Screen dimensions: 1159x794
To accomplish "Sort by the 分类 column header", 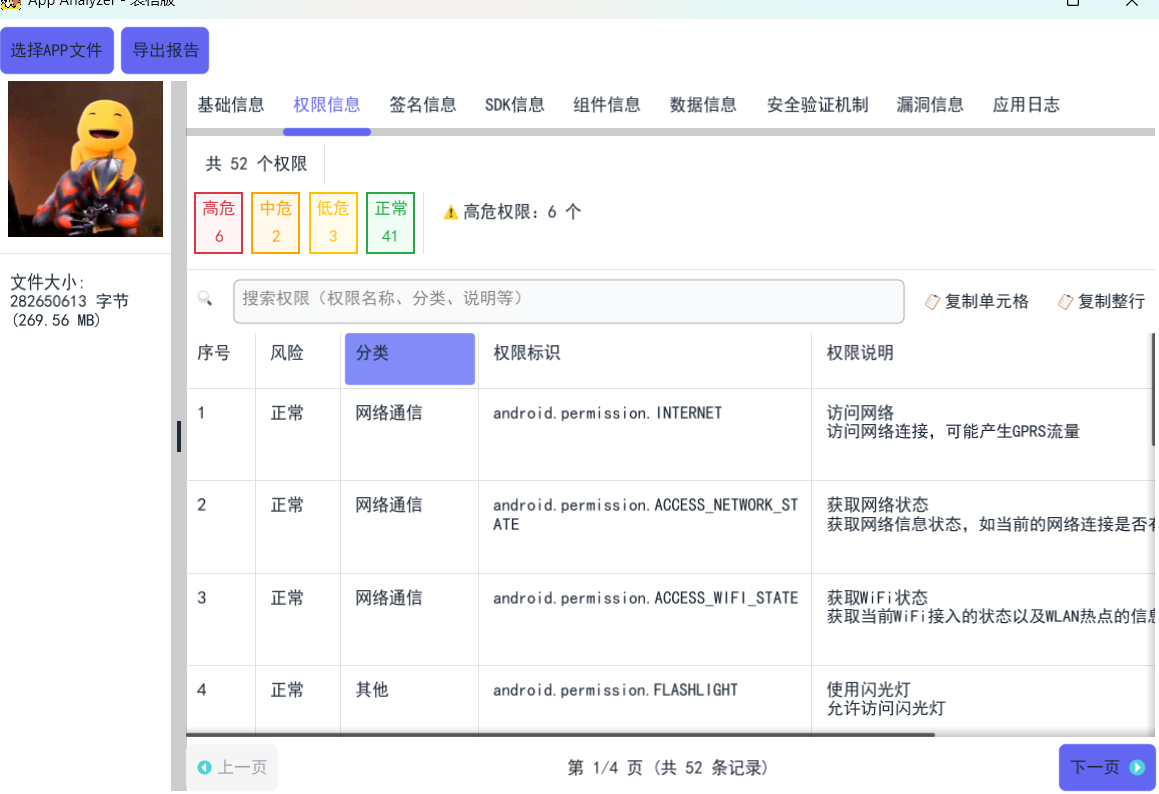I will (x=409, y=358).
